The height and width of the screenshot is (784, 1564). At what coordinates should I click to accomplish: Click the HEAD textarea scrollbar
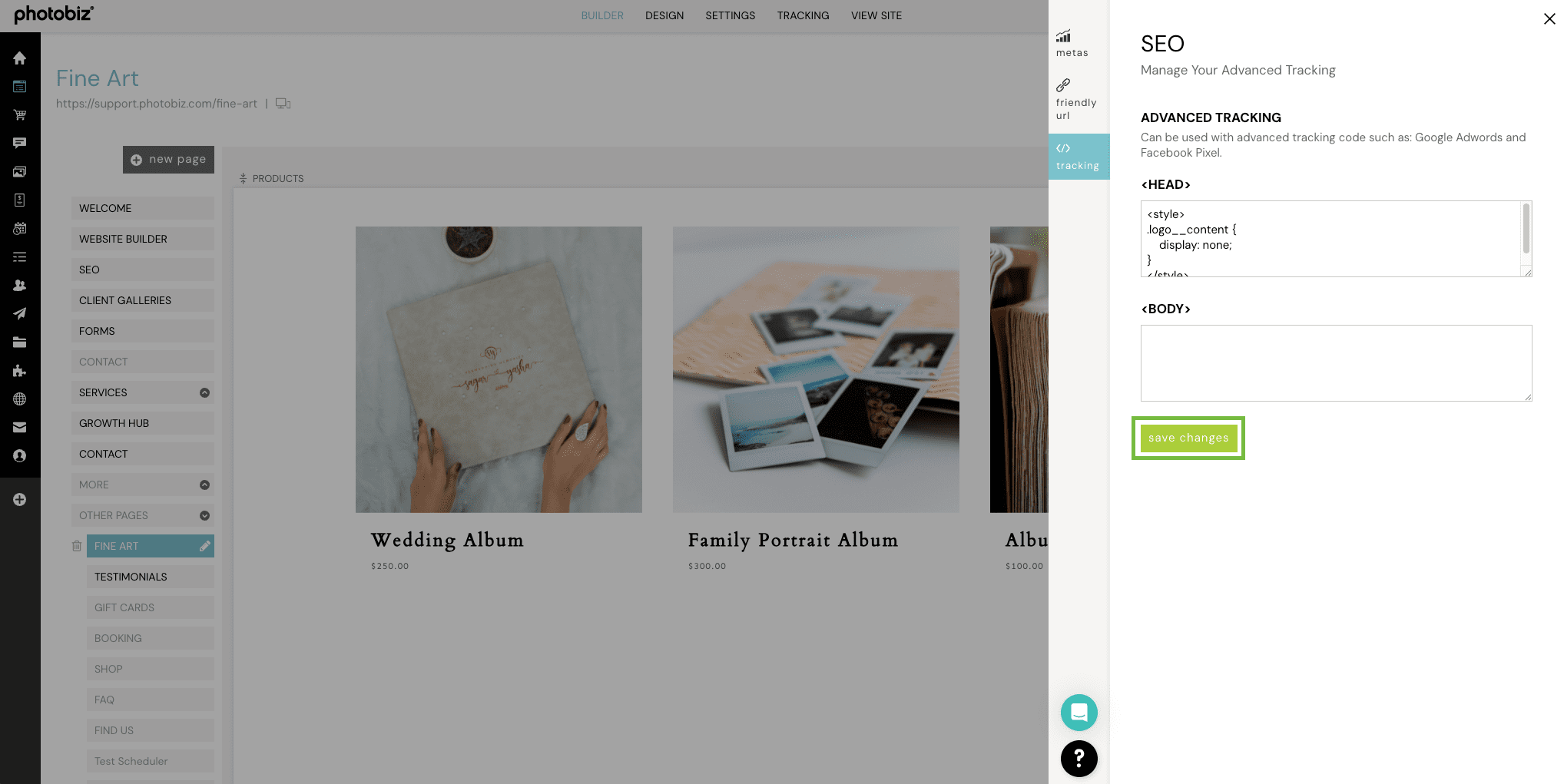point(1526,228)
